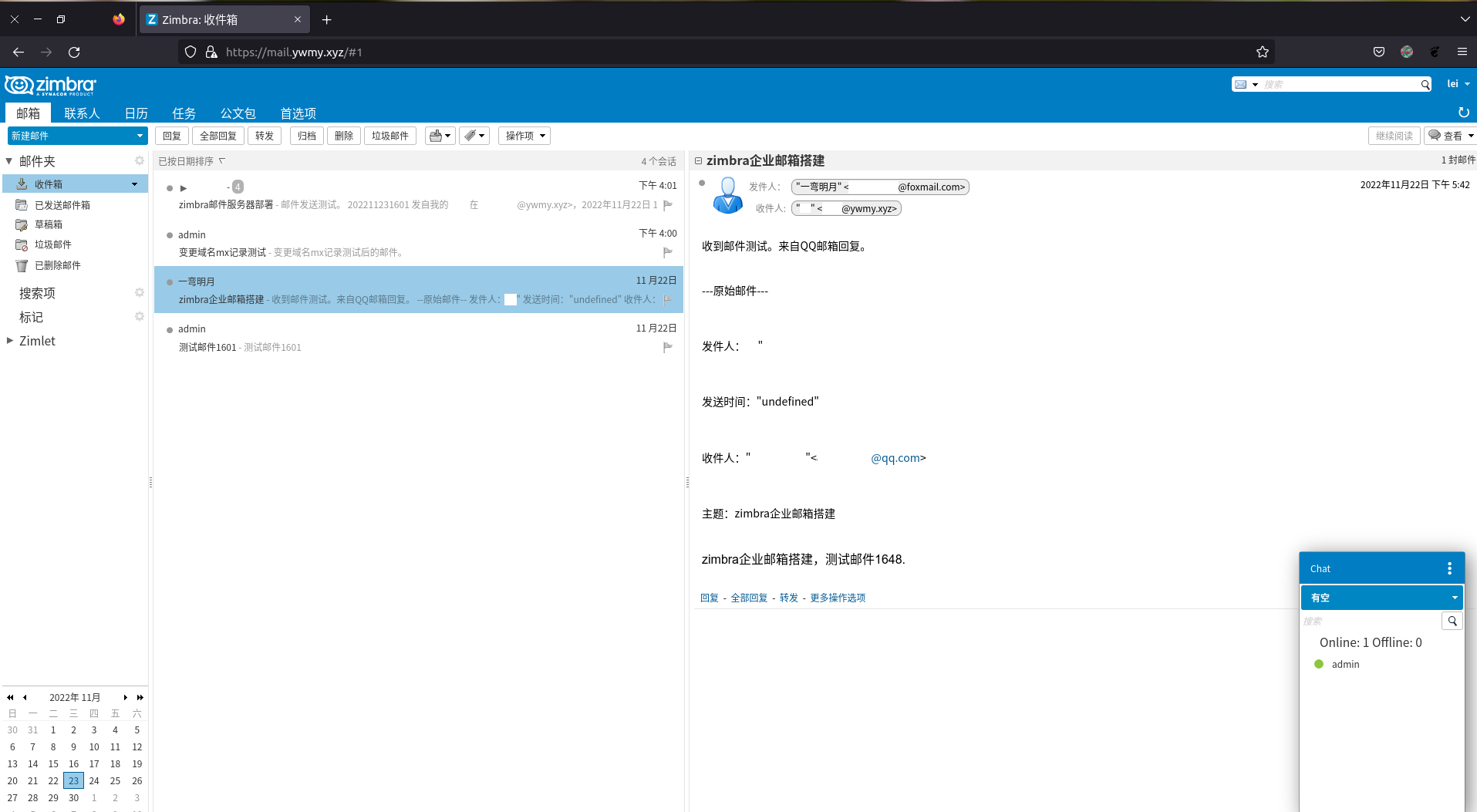
Task: Go to next month in mini calendar
Action: point(125,697)
